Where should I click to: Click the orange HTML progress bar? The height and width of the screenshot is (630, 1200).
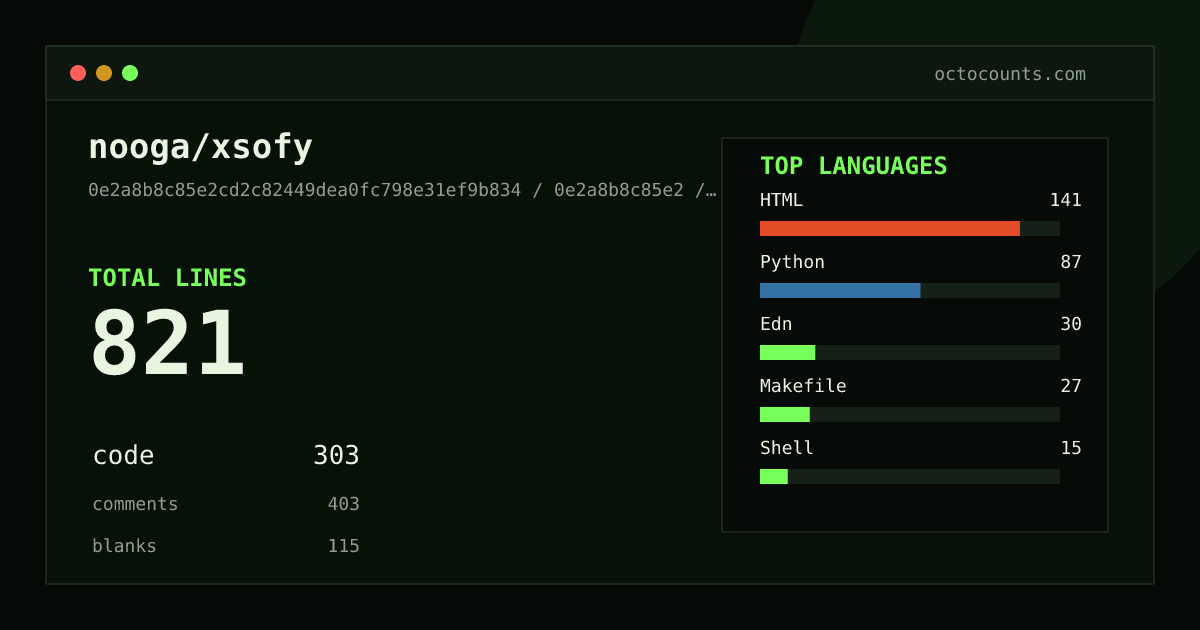point(890,228)
